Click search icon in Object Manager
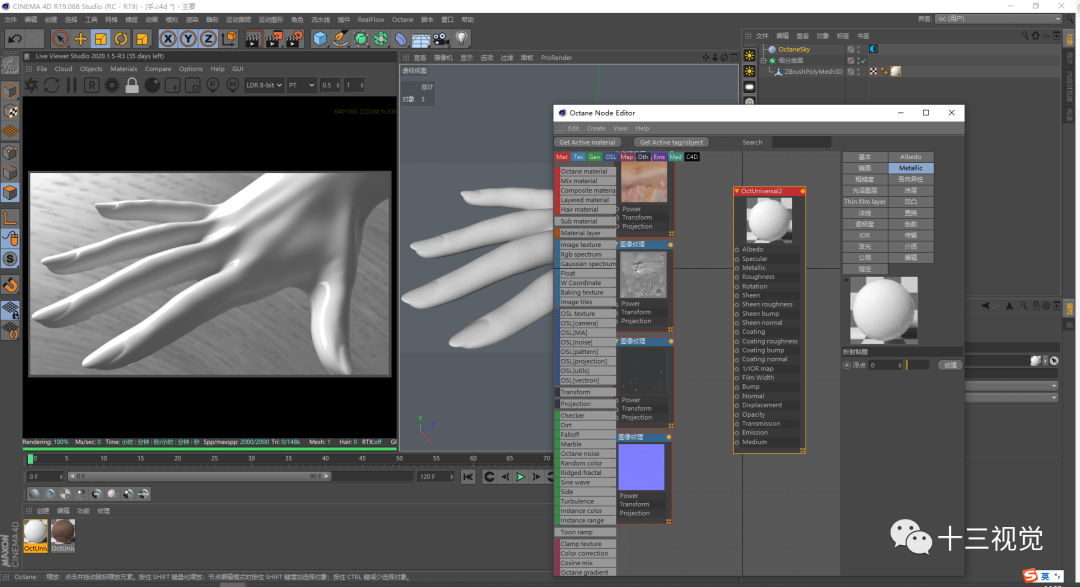Image resolution: width=1080 pixels, height=587 pixels. pyautogui.click(x=1025, y=36)
